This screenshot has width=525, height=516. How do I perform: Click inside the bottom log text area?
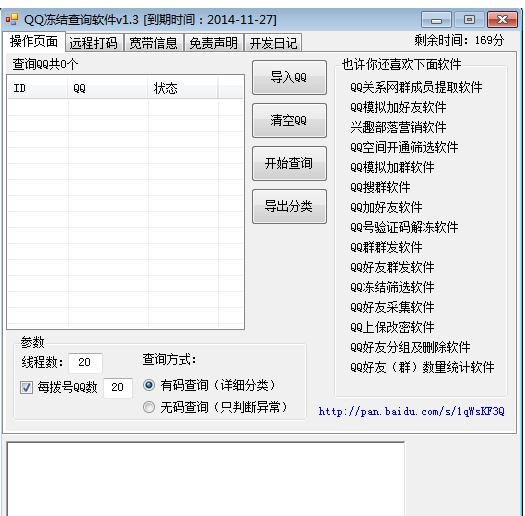pyautogui.click(x=206, y=479)
